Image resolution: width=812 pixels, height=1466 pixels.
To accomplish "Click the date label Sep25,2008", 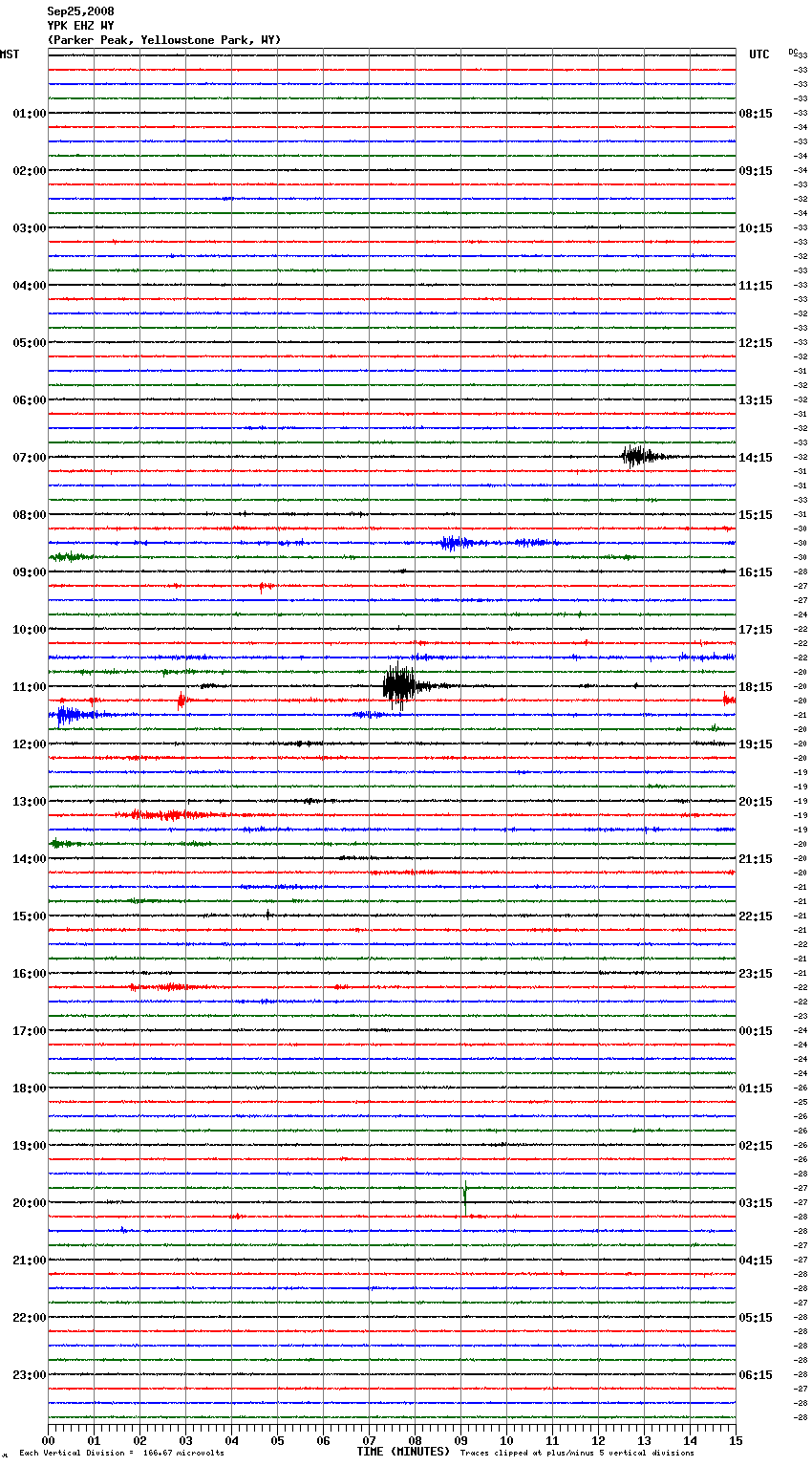I will 80,11.
